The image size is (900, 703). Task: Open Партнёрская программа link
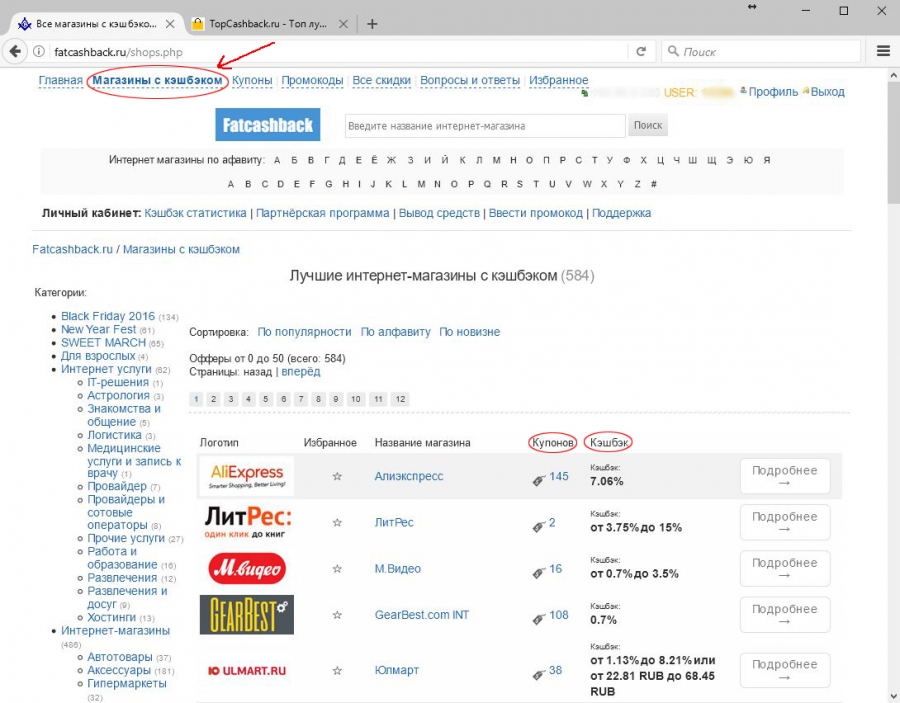[x=323, y=213]
